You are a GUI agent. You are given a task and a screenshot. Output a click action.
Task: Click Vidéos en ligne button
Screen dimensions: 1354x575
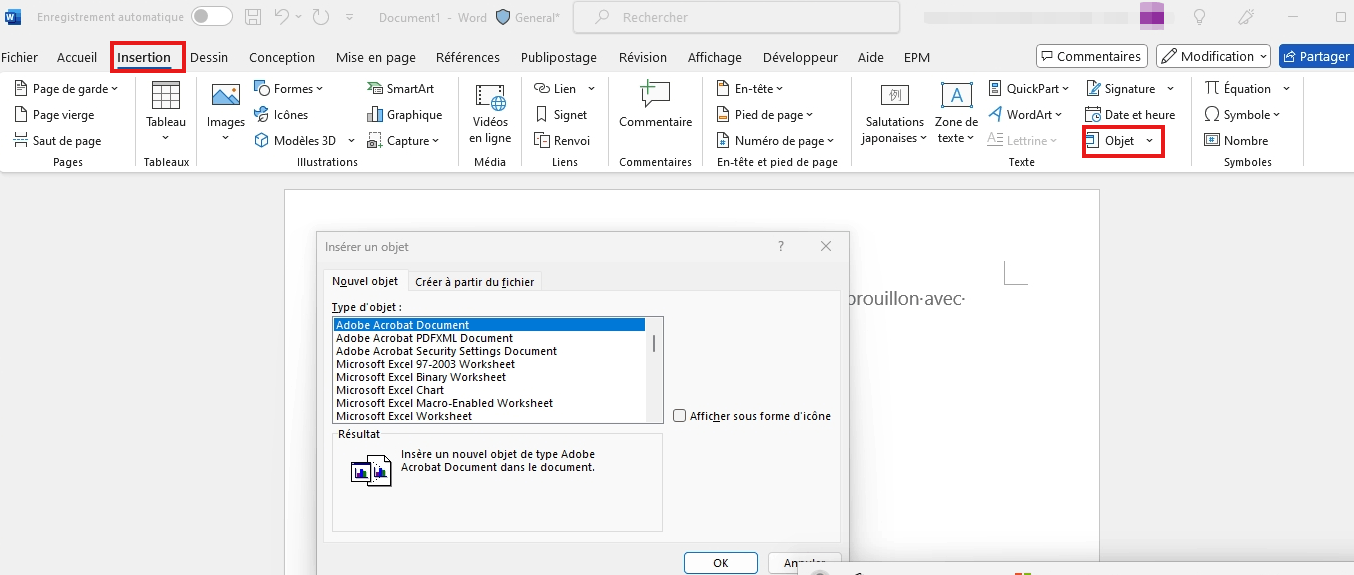(490, 113)
